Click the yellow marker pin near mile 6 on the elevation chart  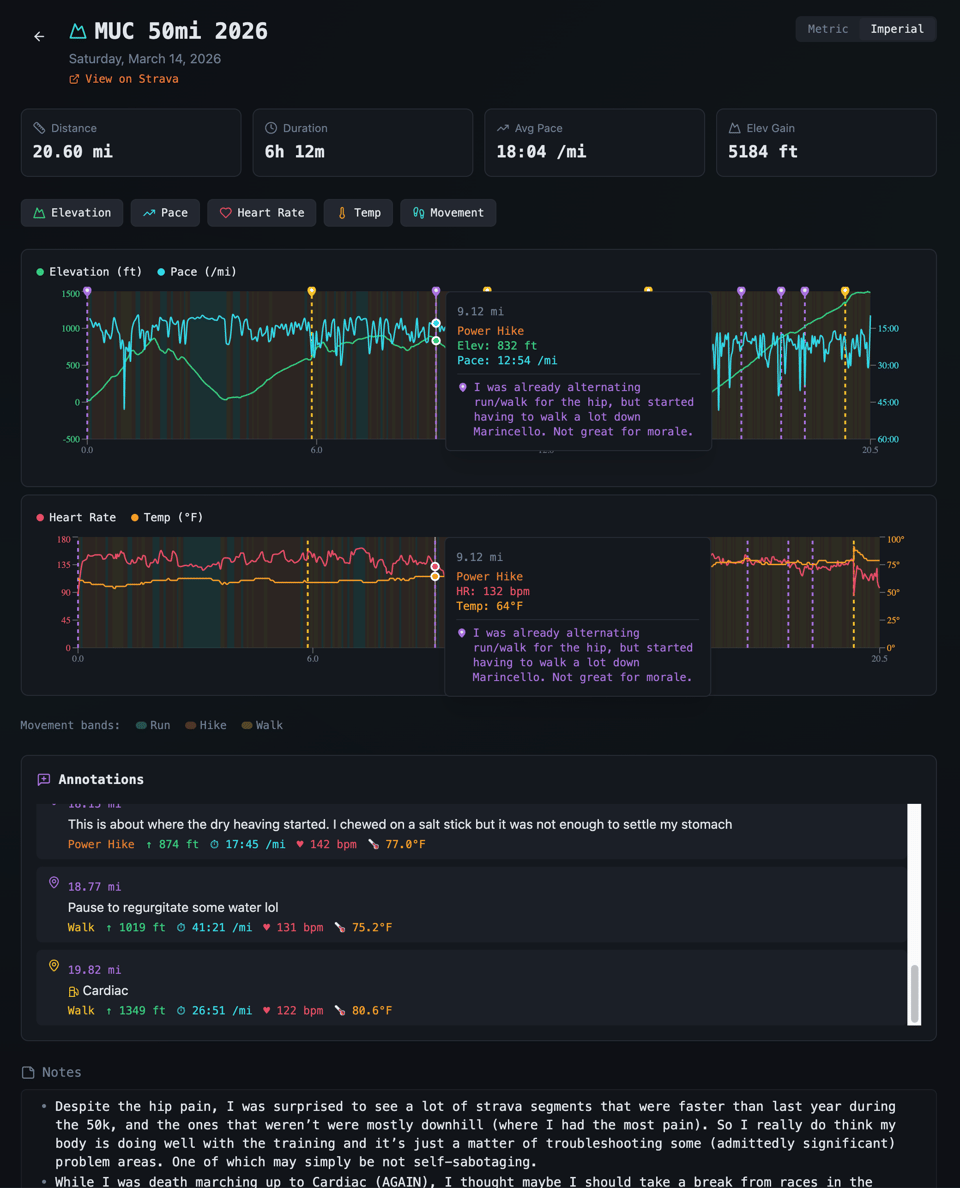pos(311,291)
